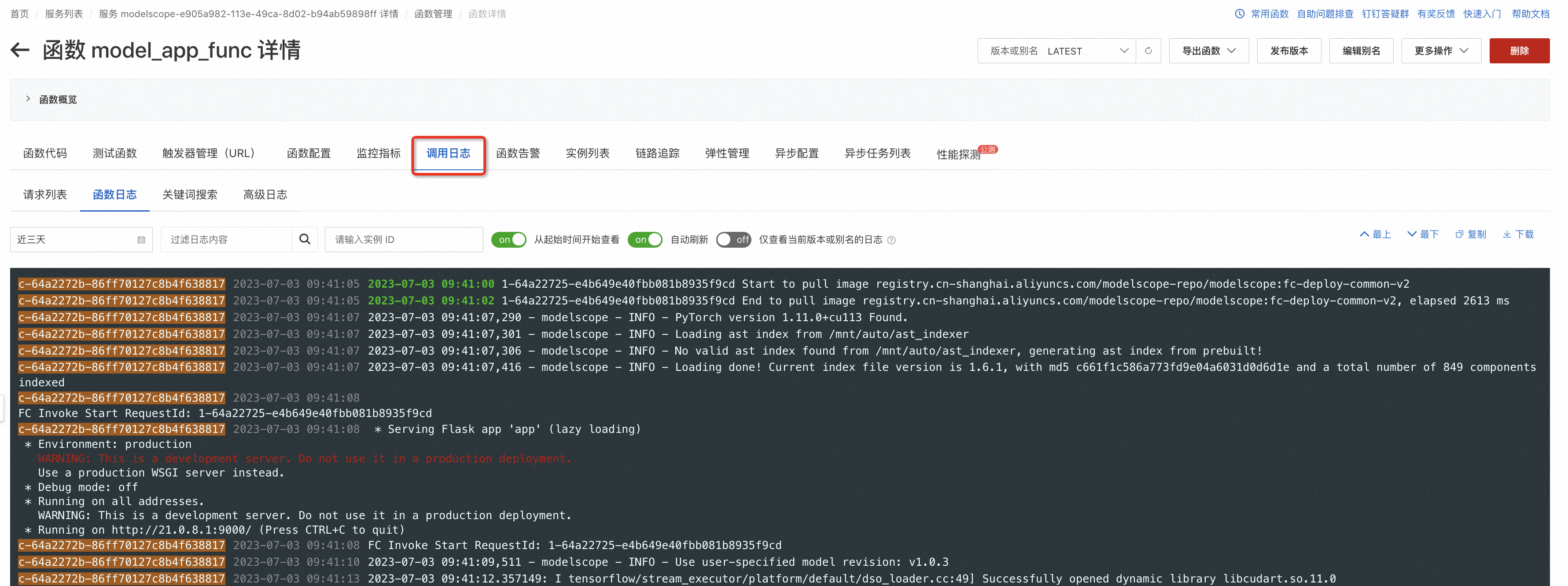
Task: Select the 关键词搜索 sub-tab
Action: (x=189, y=195)
